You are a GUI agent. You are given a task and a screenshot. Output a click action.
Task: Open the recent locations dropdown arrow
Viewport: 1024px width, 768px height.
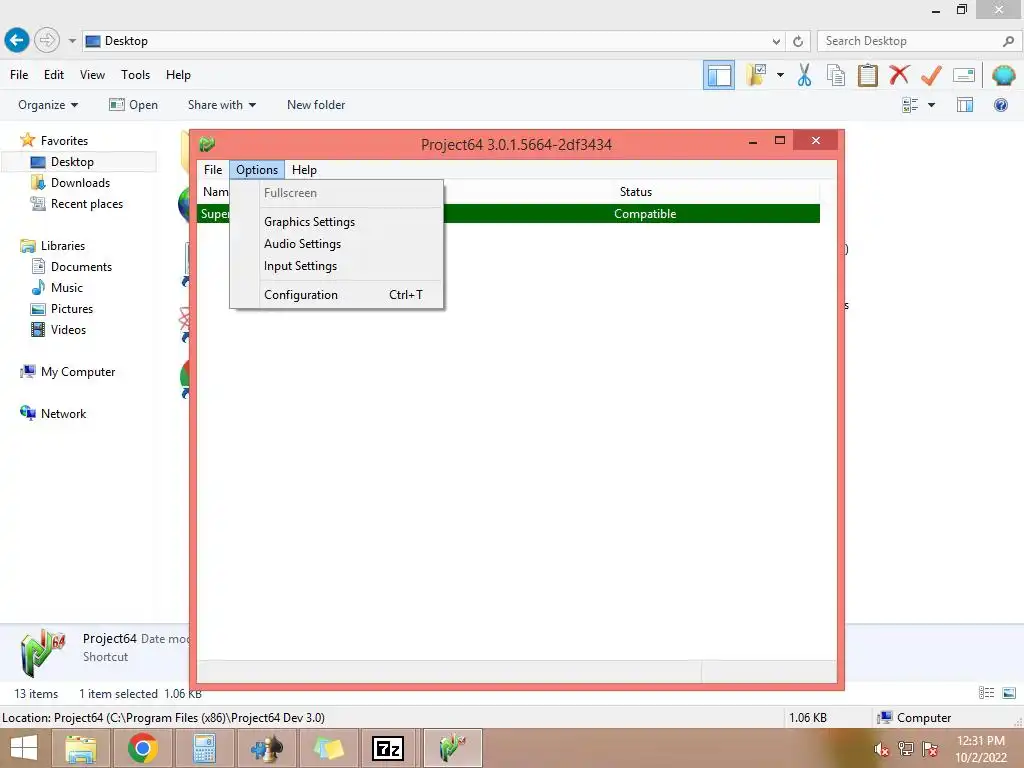click(x=72, y=40)
